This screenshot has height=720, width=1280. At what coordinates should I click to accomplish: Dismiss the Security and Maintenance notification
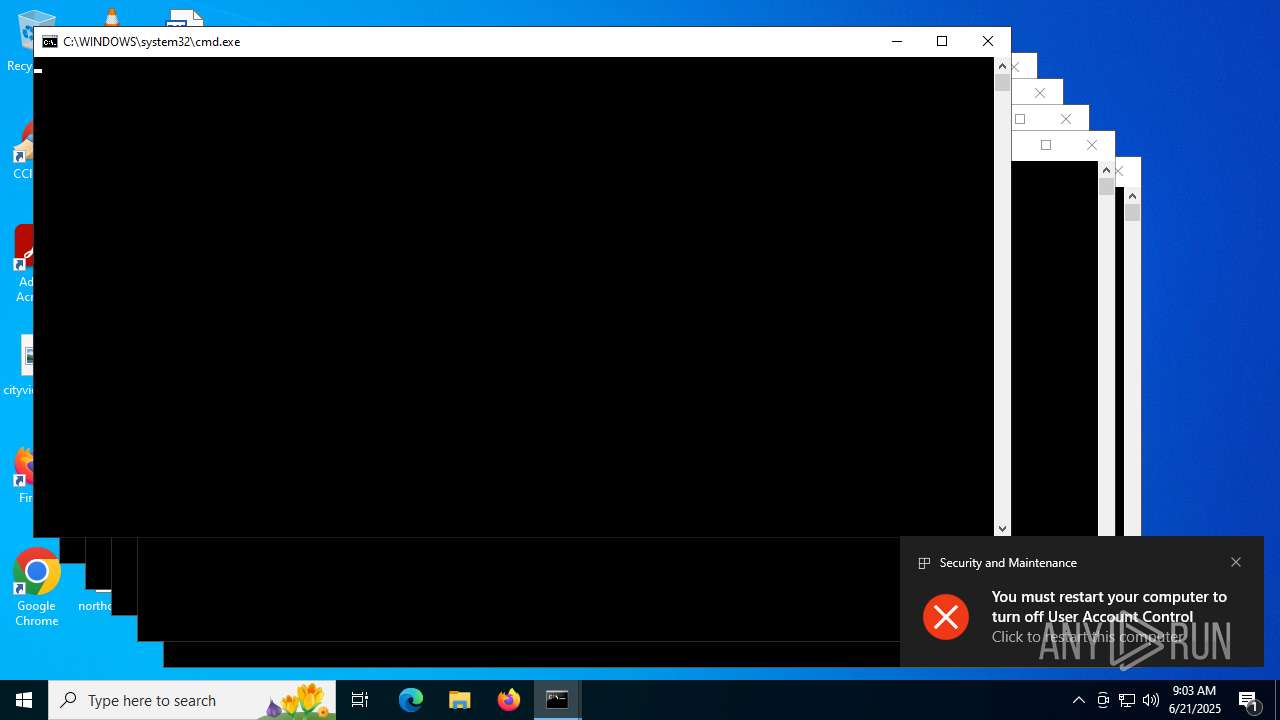(x=1236, y=562)
